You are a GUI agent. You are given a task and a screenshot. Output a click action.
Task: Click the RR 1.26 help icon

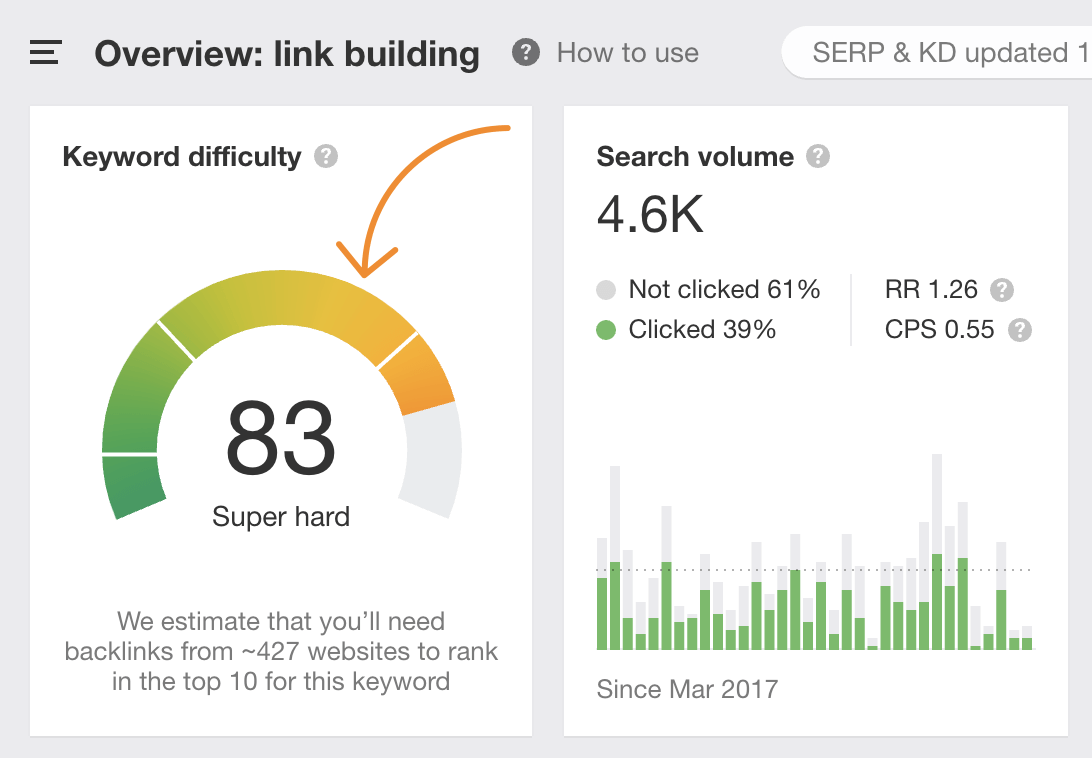[1001, 290]
